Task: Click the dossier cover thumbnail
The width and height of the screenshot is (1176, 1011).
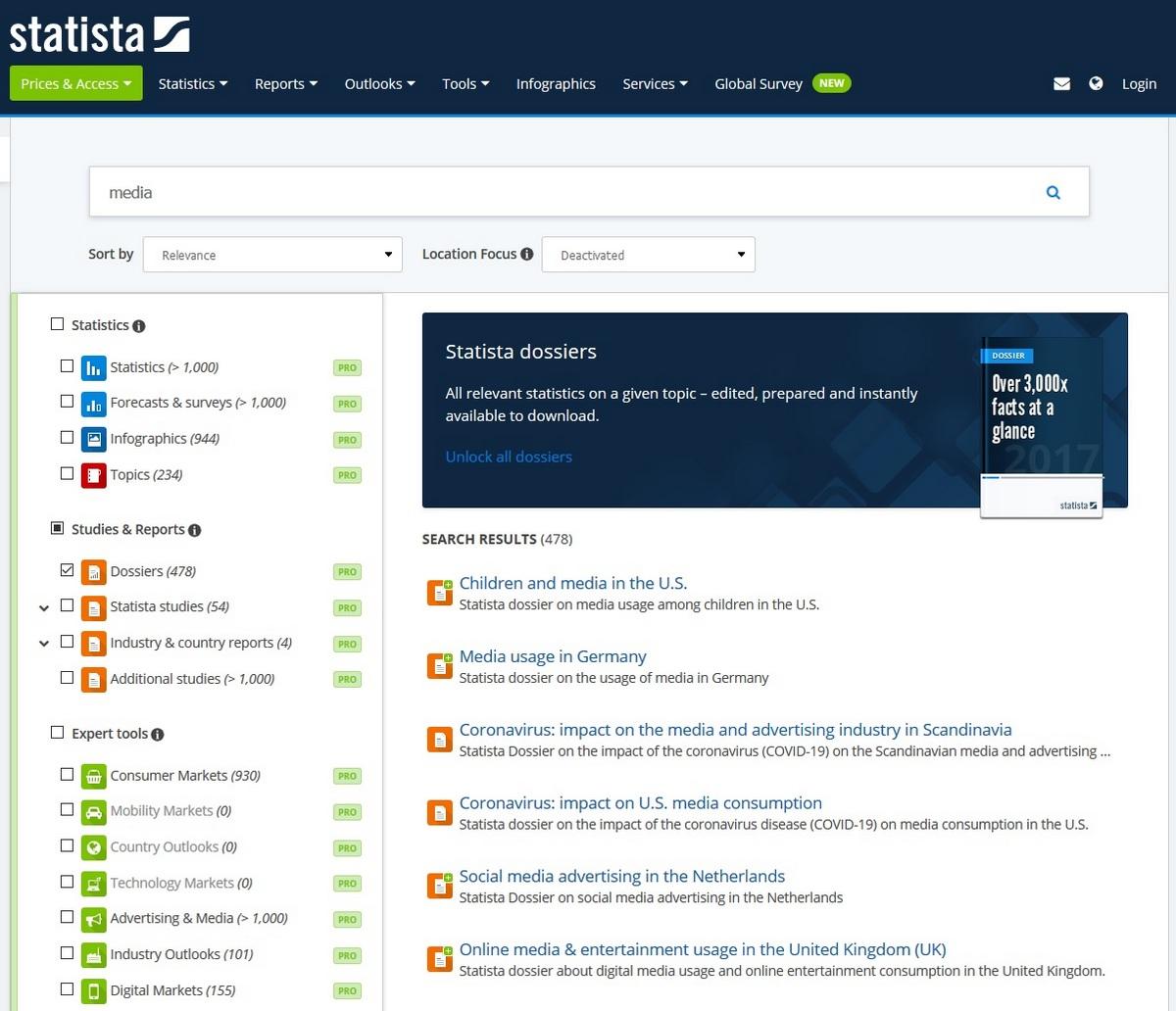Action: [1042, 427]
